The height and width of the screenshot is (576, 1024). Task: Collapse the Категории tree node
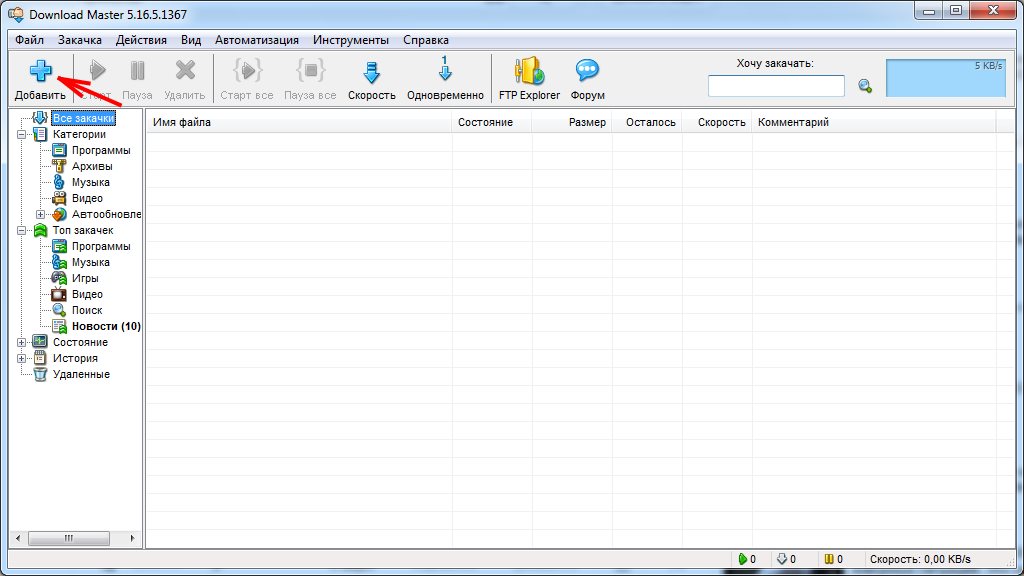point(22,135)
